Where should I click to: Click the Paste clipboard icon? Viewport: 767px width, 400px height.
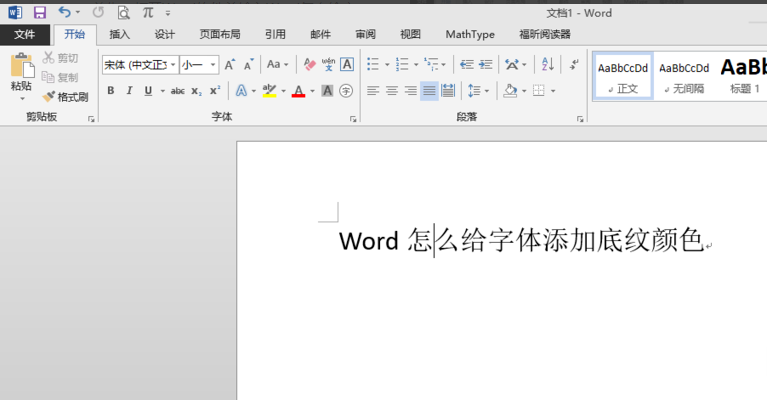coord(22,66)
